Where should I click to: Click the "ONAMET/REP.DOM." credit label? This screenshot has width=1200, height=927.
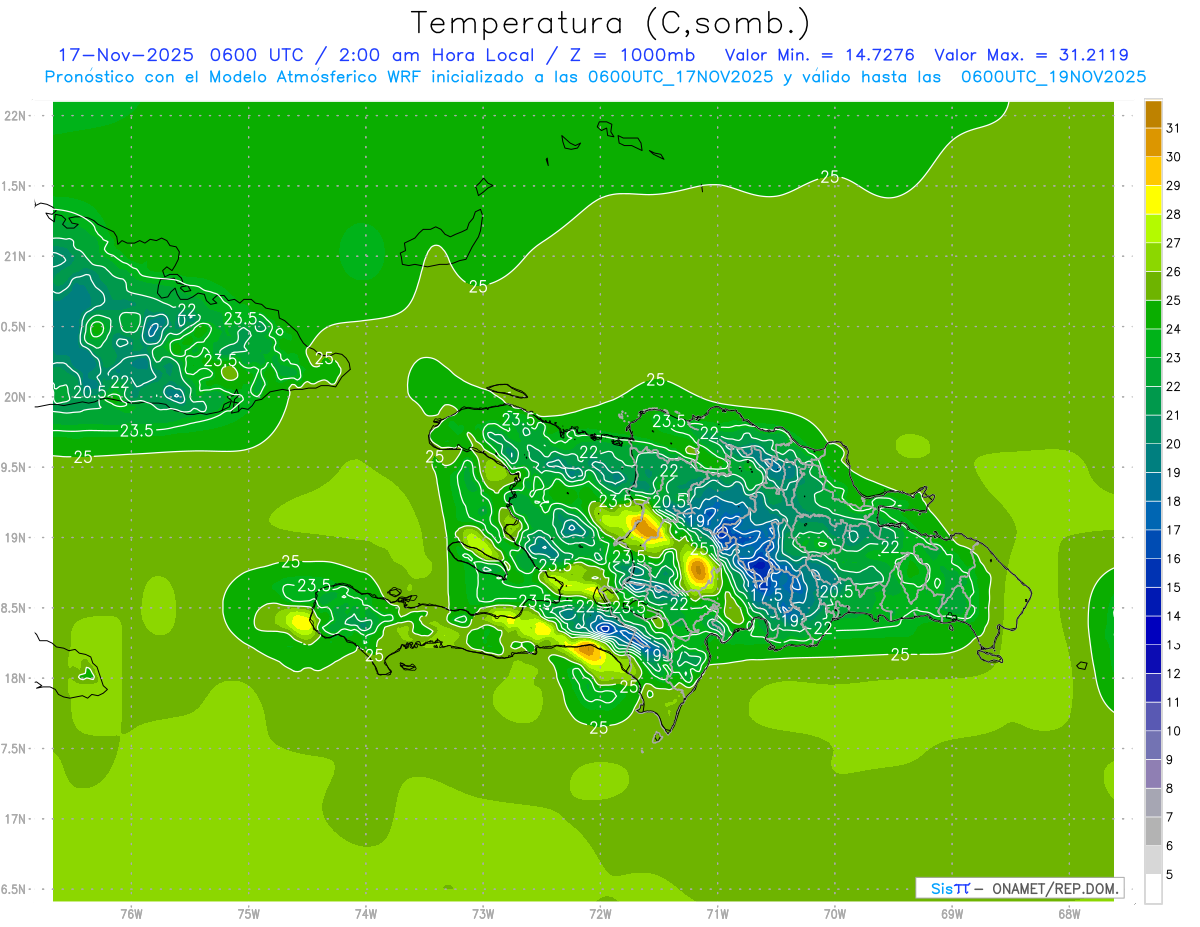coord(1056,888)
